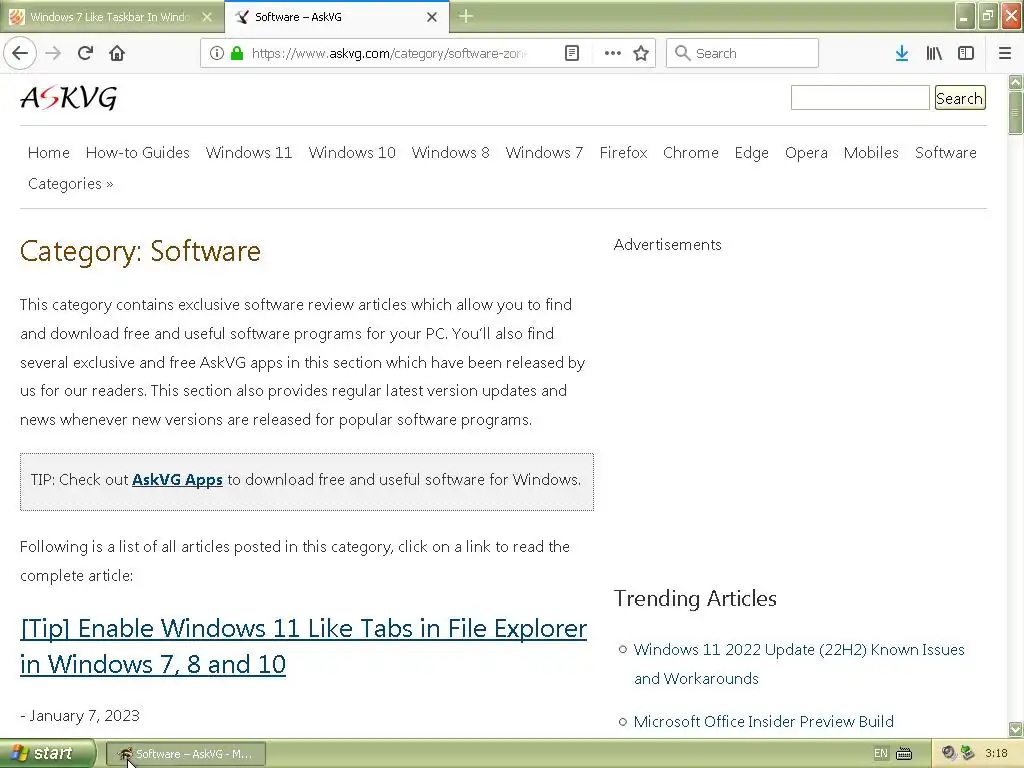Click the on-screen keyboard tray icon
Viewport: 1024px width, 768px height.
904,754
